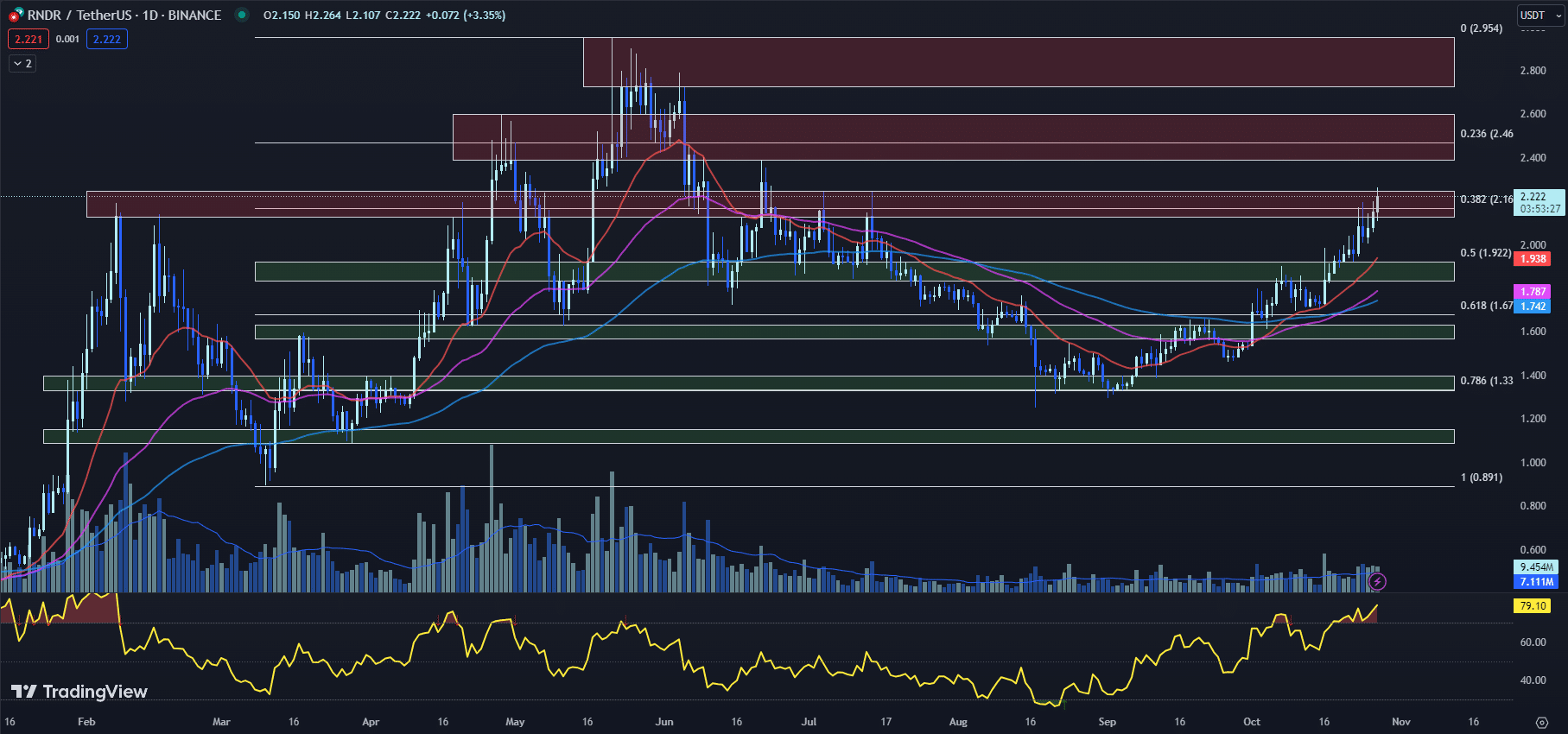Screen dimensions: 1568x734
Task: Click the 1.600 price scale label
Action: coord(1533,332)
